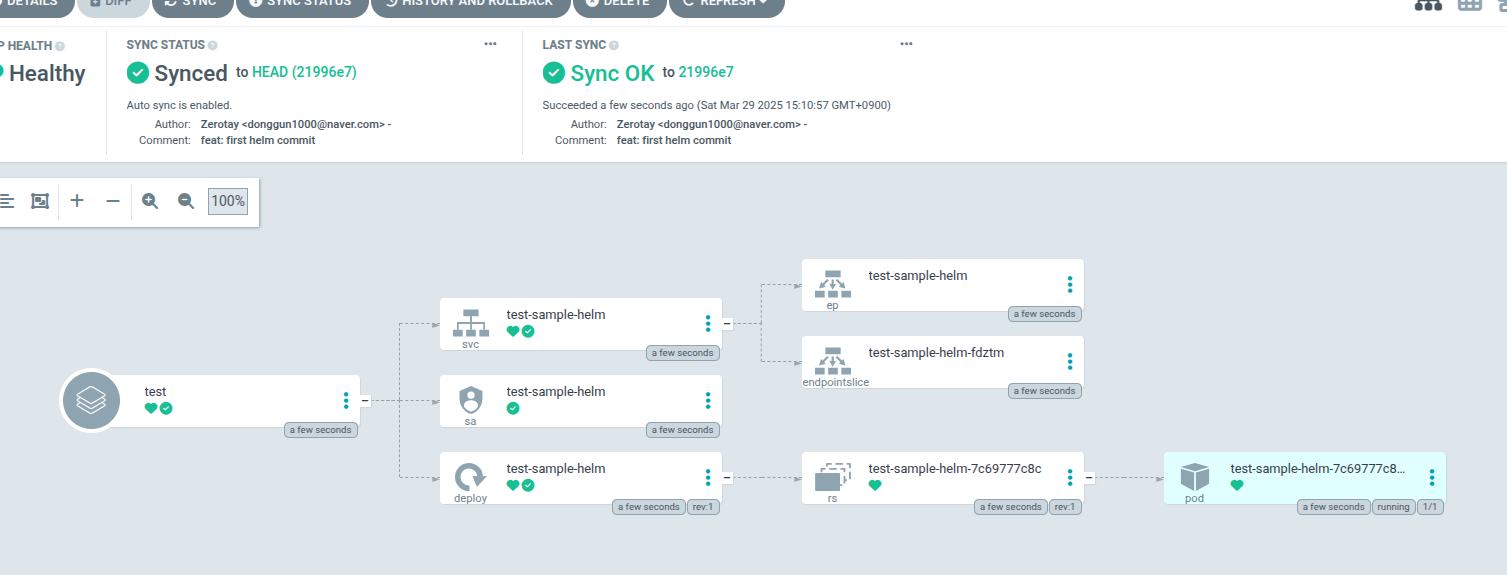Open the Sync Status panel ellipsis menu

tap(490, 44)
